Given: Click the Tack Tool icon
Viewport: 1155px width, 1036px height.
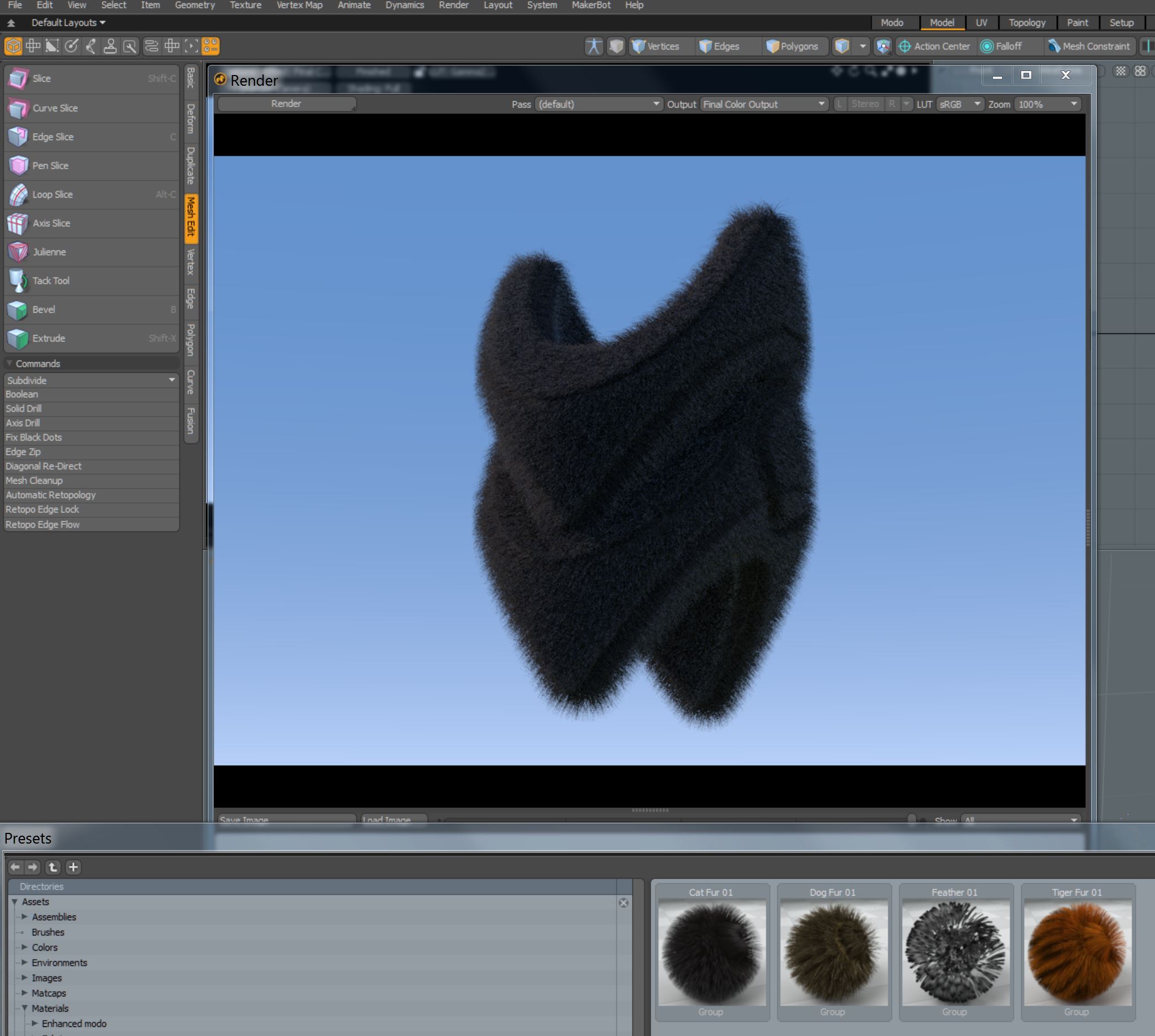Looking at the screenshot, I should [x=17, y=280].
